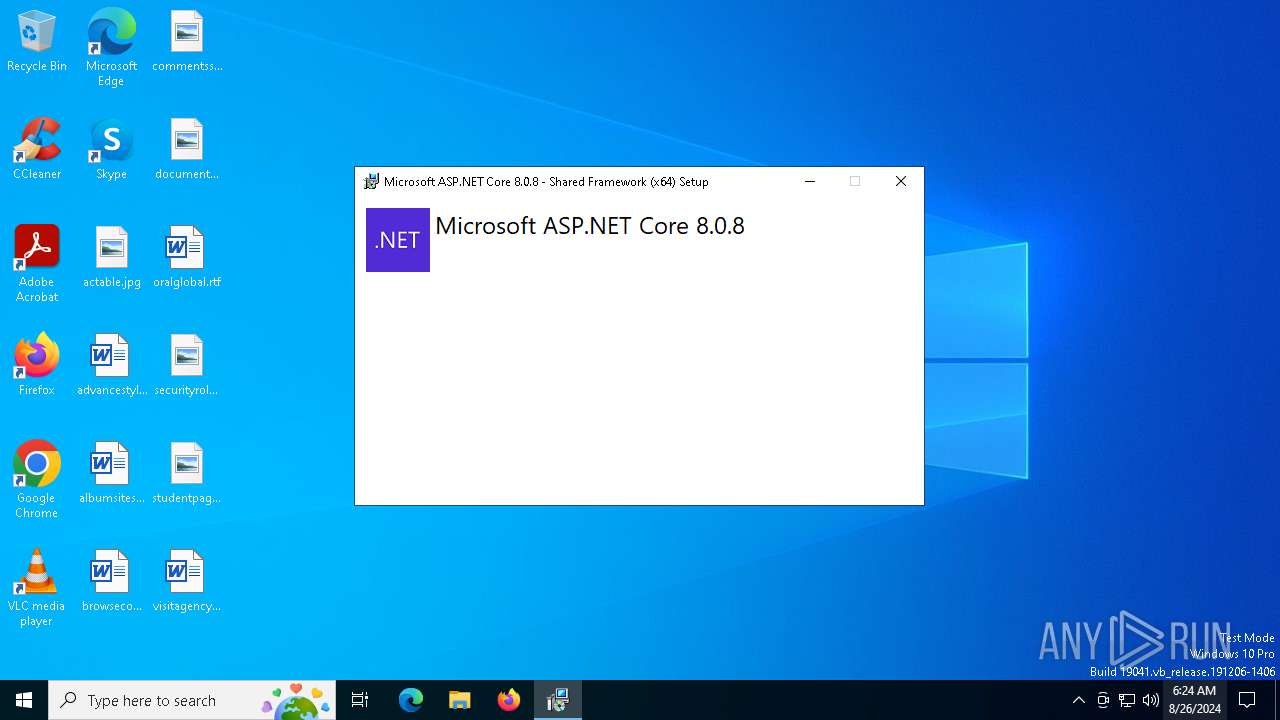Select the CCleaner desktop shortcut
The width and height of the screenshot is (1280, 720).
coord(37,150)
